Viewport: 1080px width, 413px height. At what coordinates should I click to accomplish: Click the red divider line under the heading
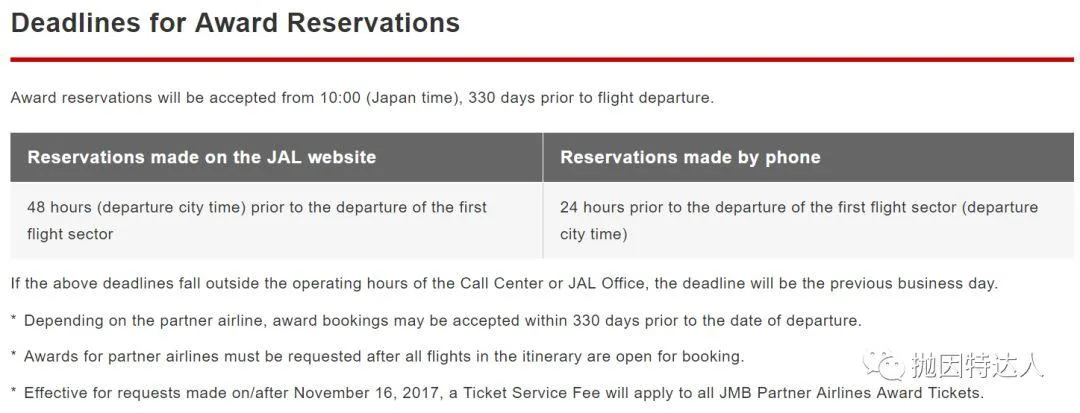click(542, 60)
